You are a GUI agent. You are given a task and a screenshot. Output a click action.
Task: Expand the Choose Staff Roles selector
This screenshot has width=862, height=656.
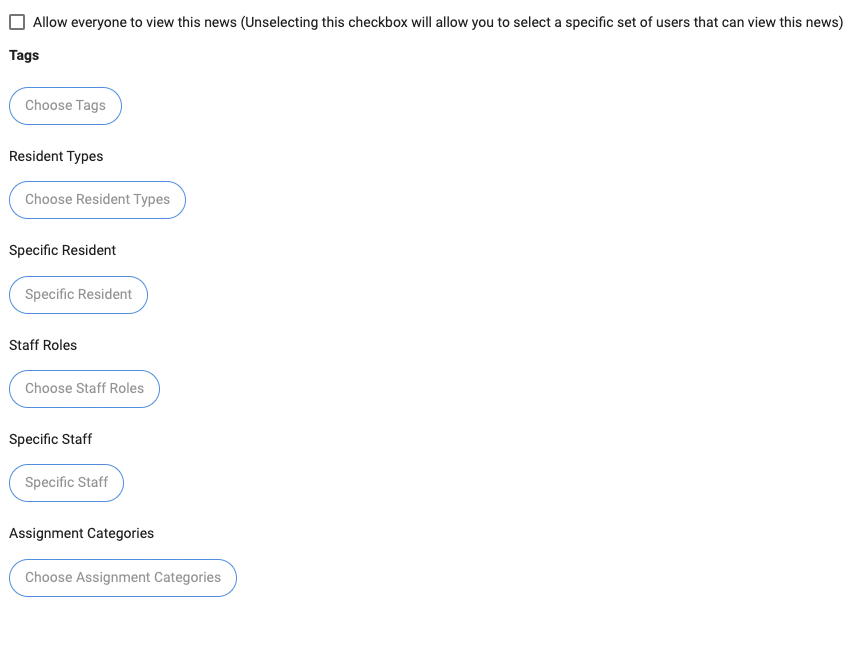pos(84,389)
